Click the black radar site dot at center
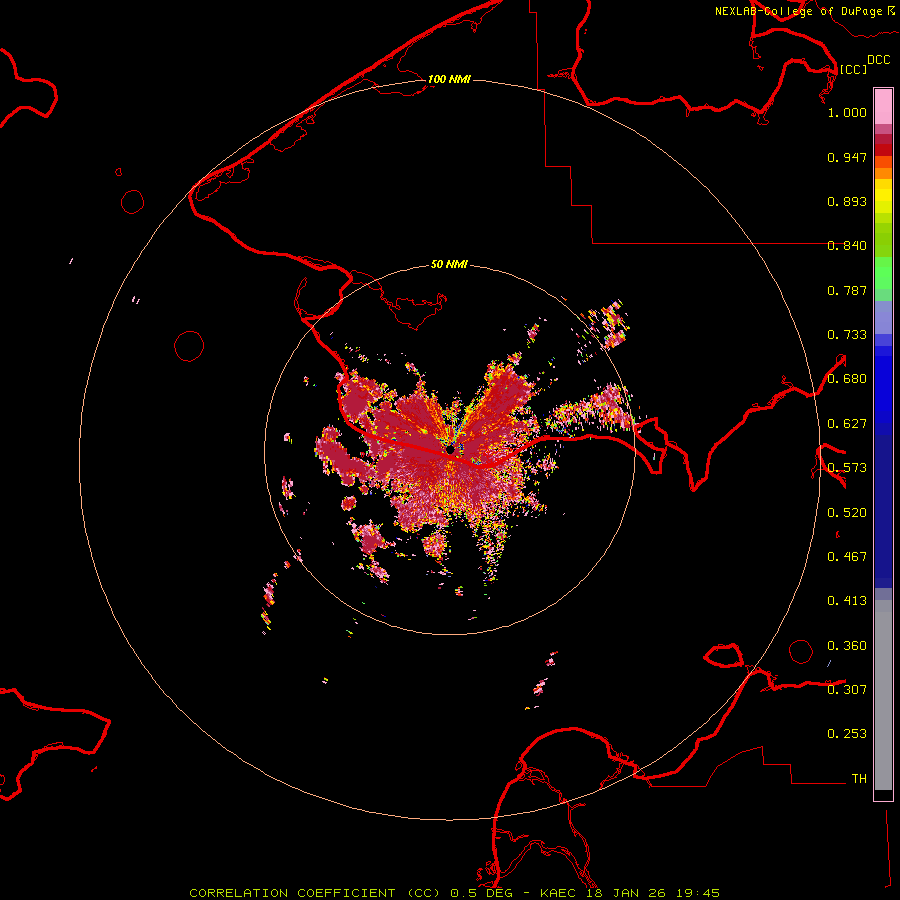The width and height of the screenshot is (900, 900). 450,449
